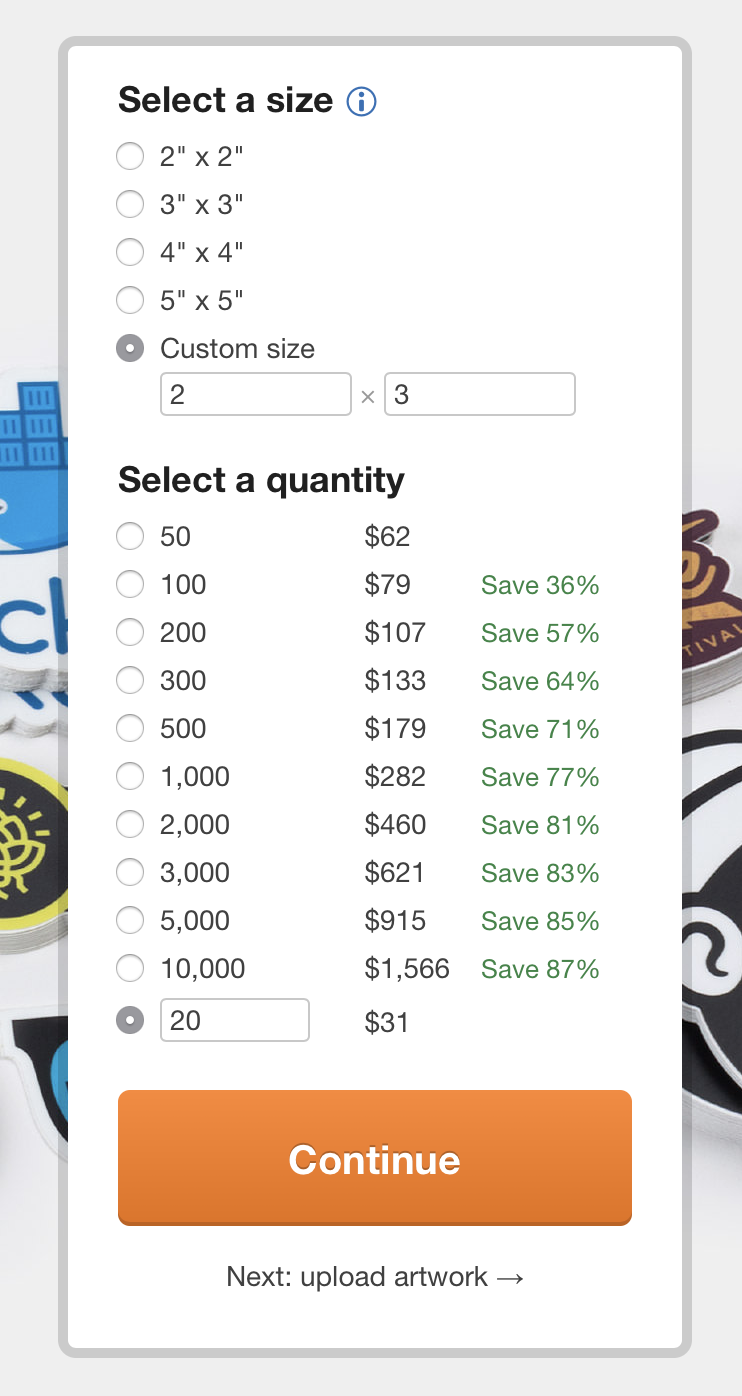Image resolution: width=742 pixels, height=1396 pixels.
Task: Select the 3" x 3" size option
Action: 129,204
